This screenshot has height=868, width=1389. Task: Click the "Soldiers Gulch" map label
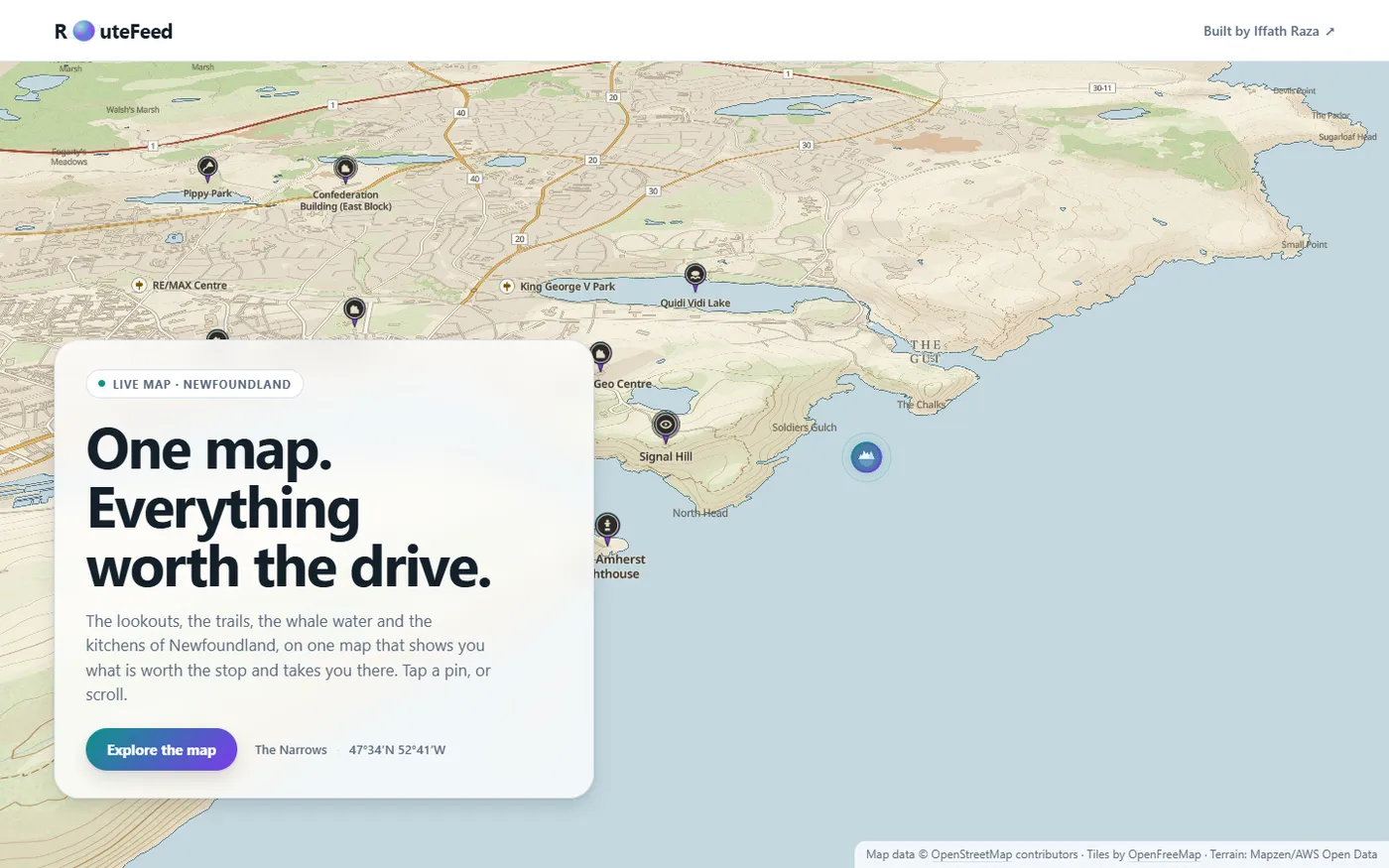(805, 428)
